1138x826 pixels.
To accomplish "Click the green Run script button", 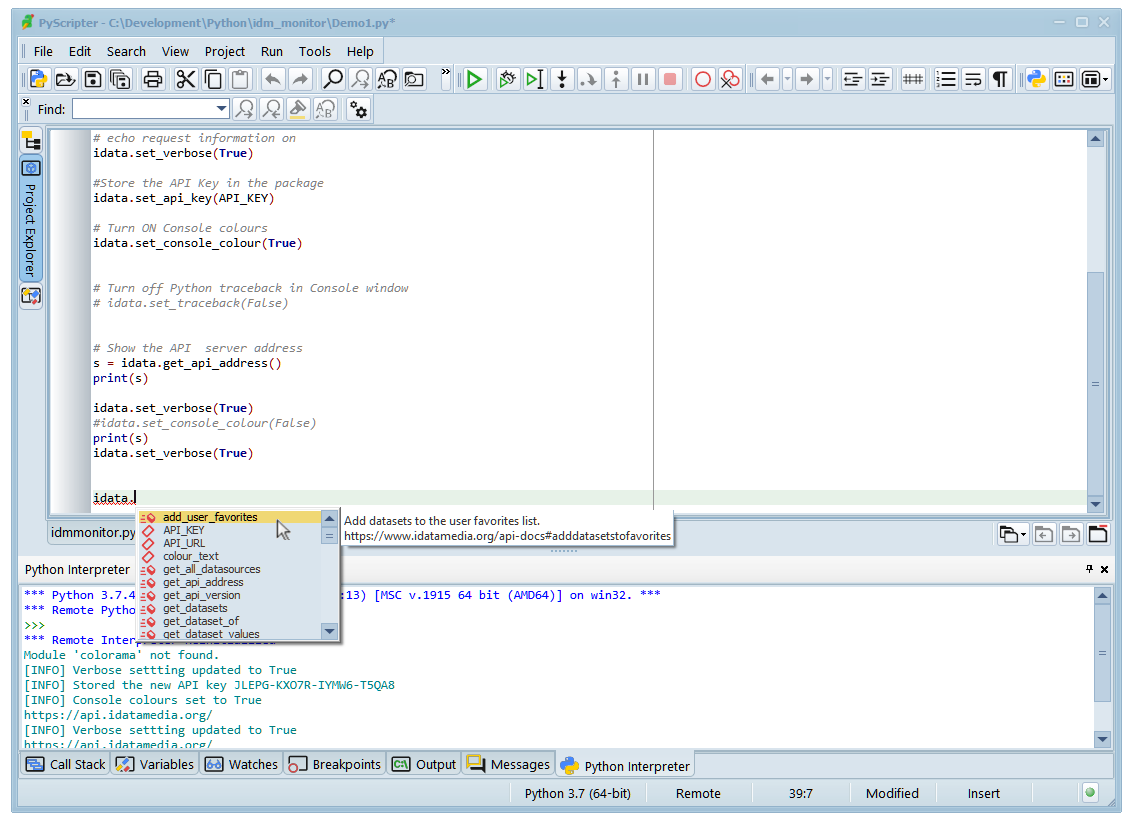I will (475, 79).
